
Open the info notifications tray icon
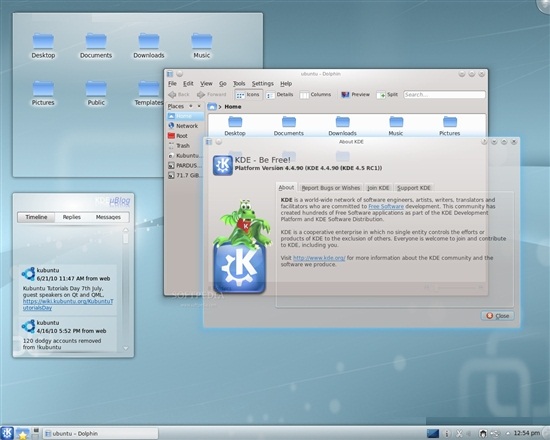(447, 434)
